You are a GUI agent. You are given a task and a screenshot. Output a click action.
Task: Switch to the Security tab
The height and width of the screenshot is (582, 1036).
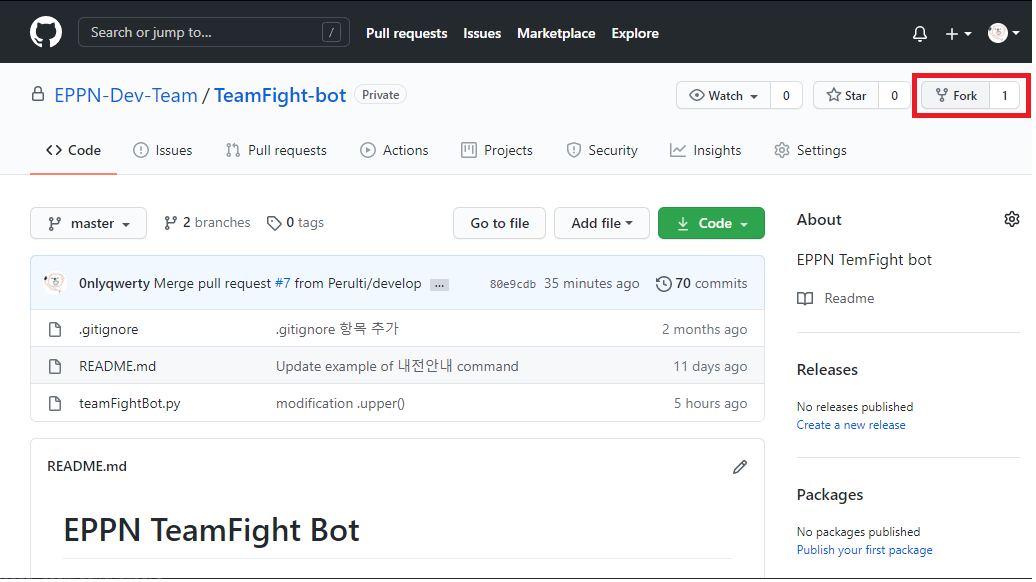[602, 151]
